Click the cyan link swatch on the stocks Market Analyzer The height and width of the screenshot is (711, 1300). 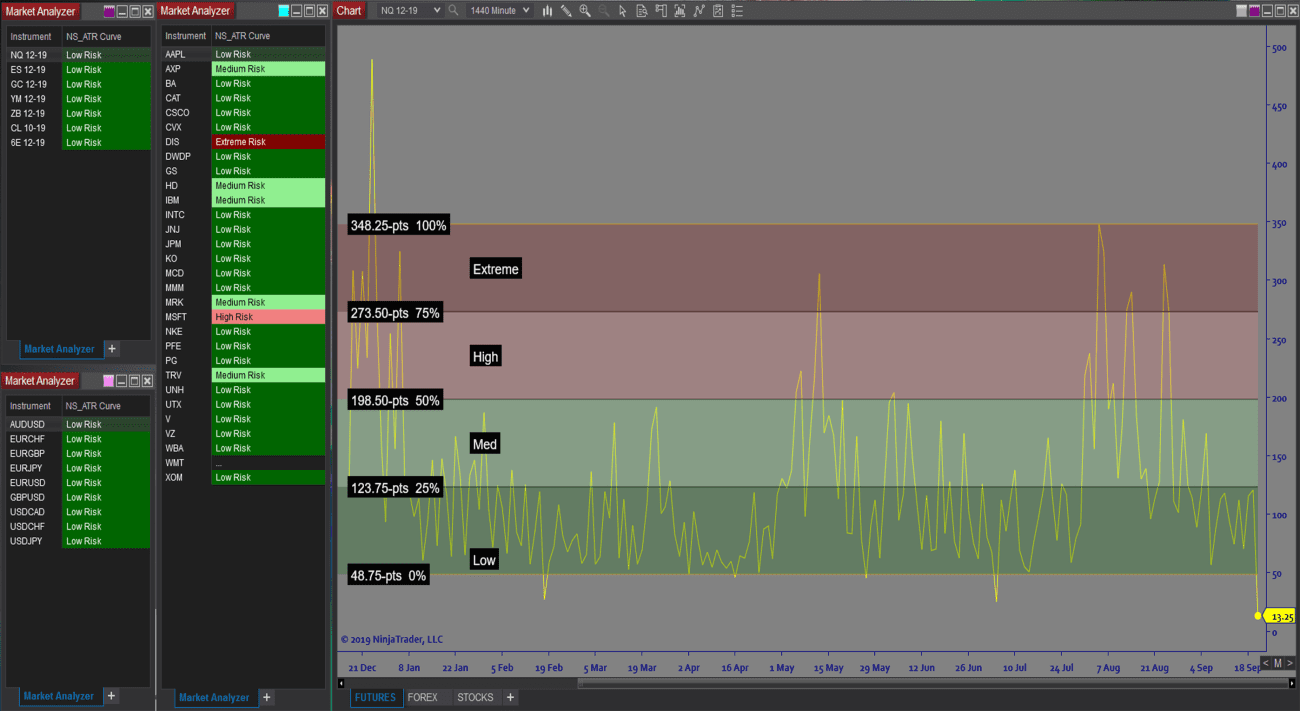coord(284,11)
